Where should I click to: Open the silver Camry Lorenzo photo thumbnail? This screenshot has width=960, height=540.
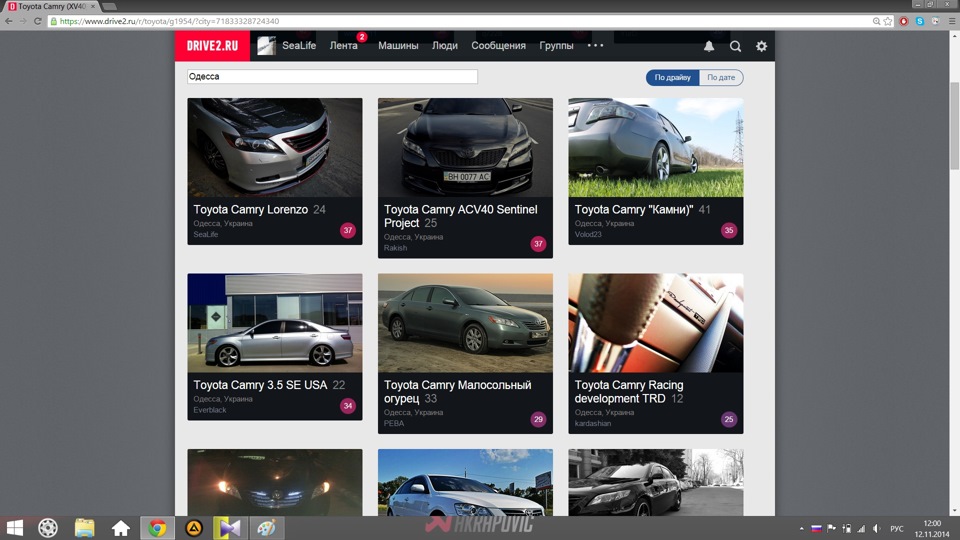[275, 148]
